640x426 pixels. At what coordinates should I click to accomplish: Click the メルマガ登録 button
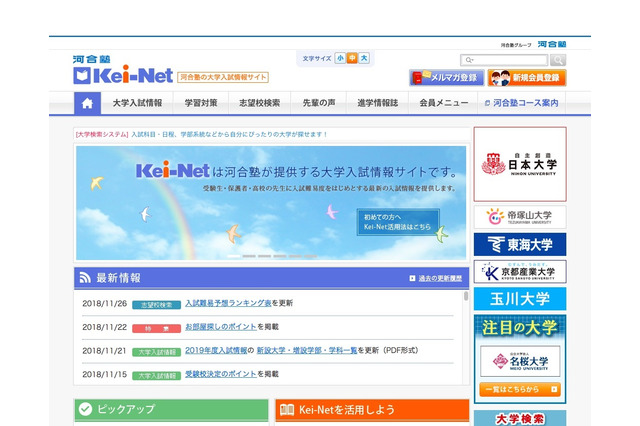coord(447,78)
